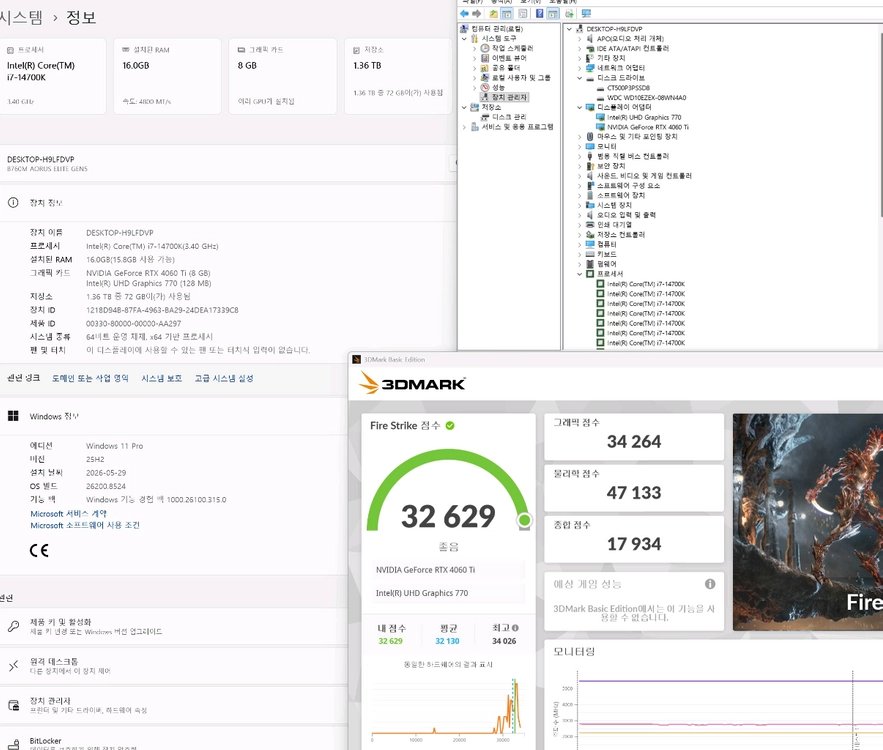Image resolution: width=883 pixels, height=750 pixels.
Task: Click the 이벤트 뷰어 tree icon
Action: tap(485, 58)
